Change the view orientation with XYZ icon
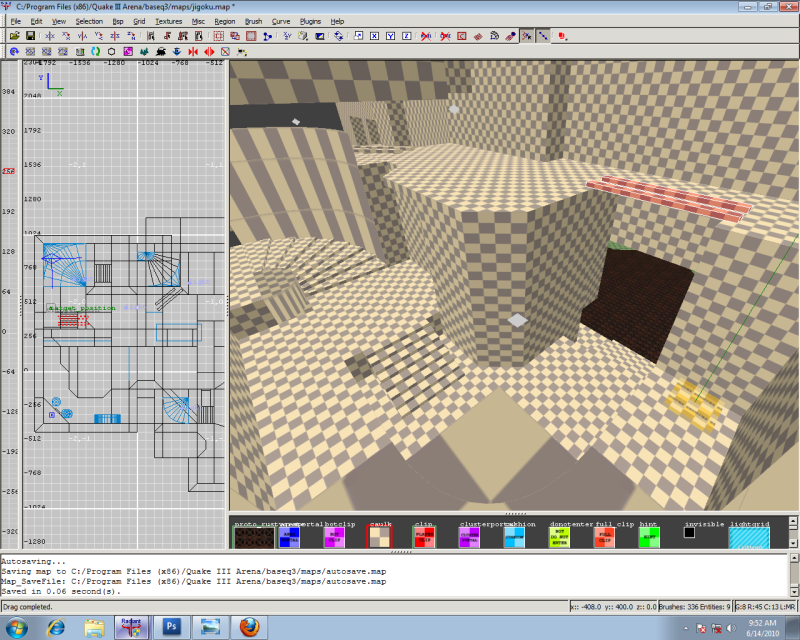This screenshot has width=800, height=640. [287, 36]
